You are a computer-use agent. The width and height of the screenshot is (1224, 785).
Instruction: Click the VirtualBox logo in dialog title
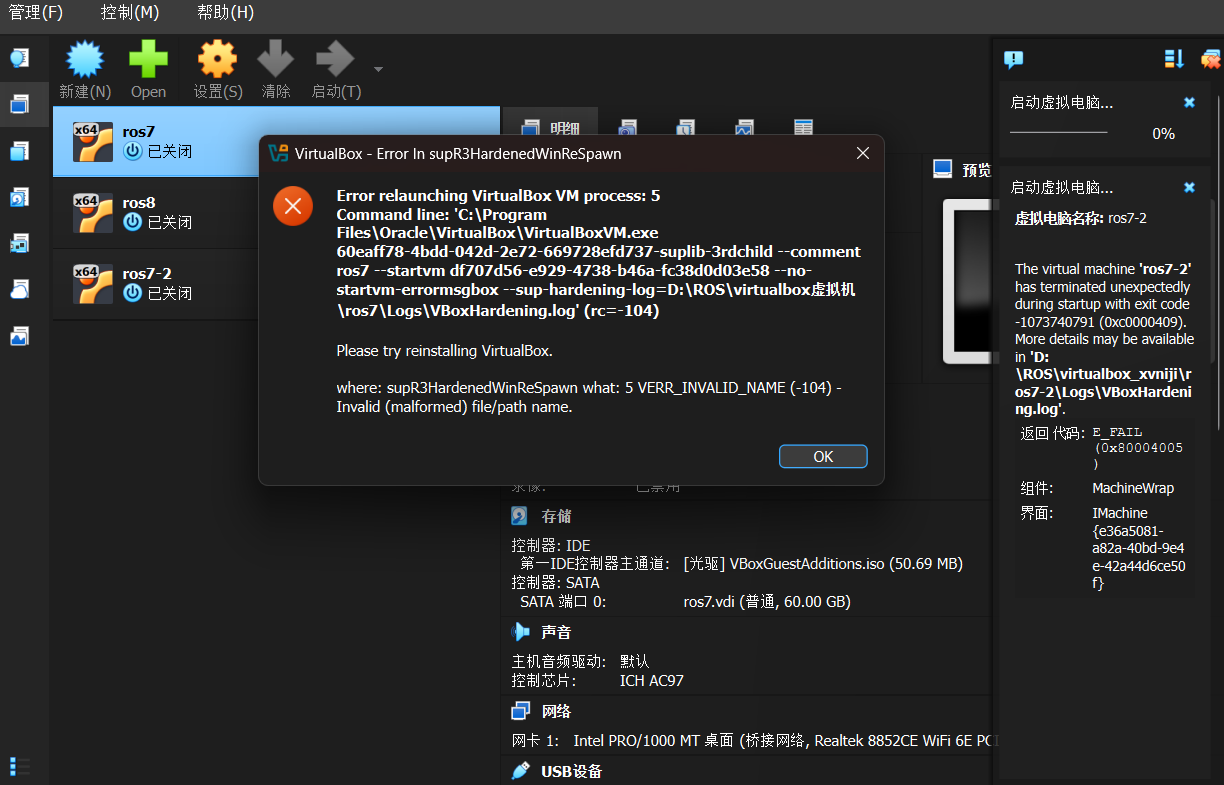(x=279, y=153)
